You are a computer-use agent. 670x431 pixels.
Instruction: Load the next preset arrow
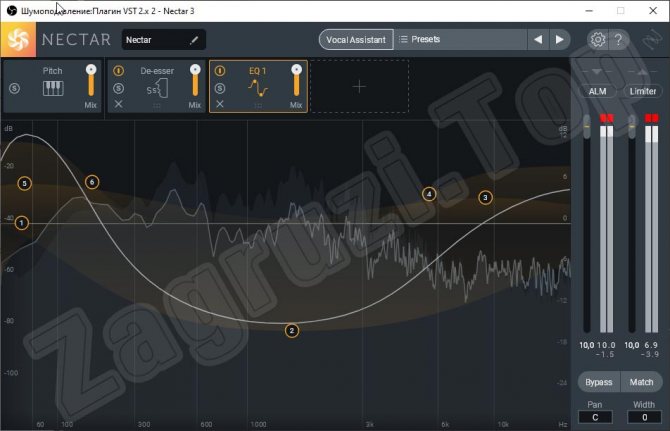click(x=559, y=40)
